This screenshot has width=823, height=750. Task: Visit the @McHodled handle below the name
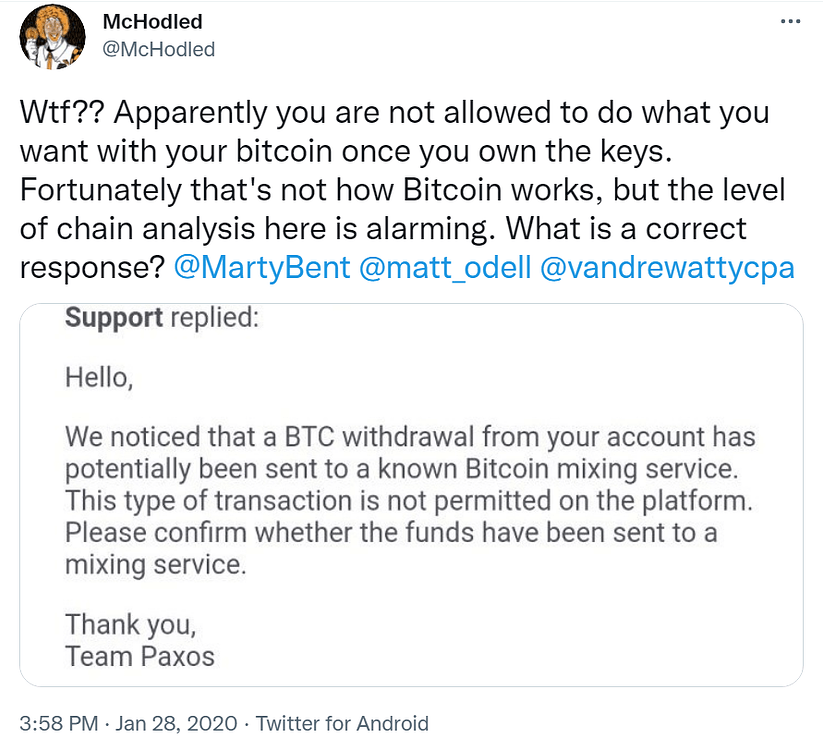pyautogui.click(x=158, y=48)
